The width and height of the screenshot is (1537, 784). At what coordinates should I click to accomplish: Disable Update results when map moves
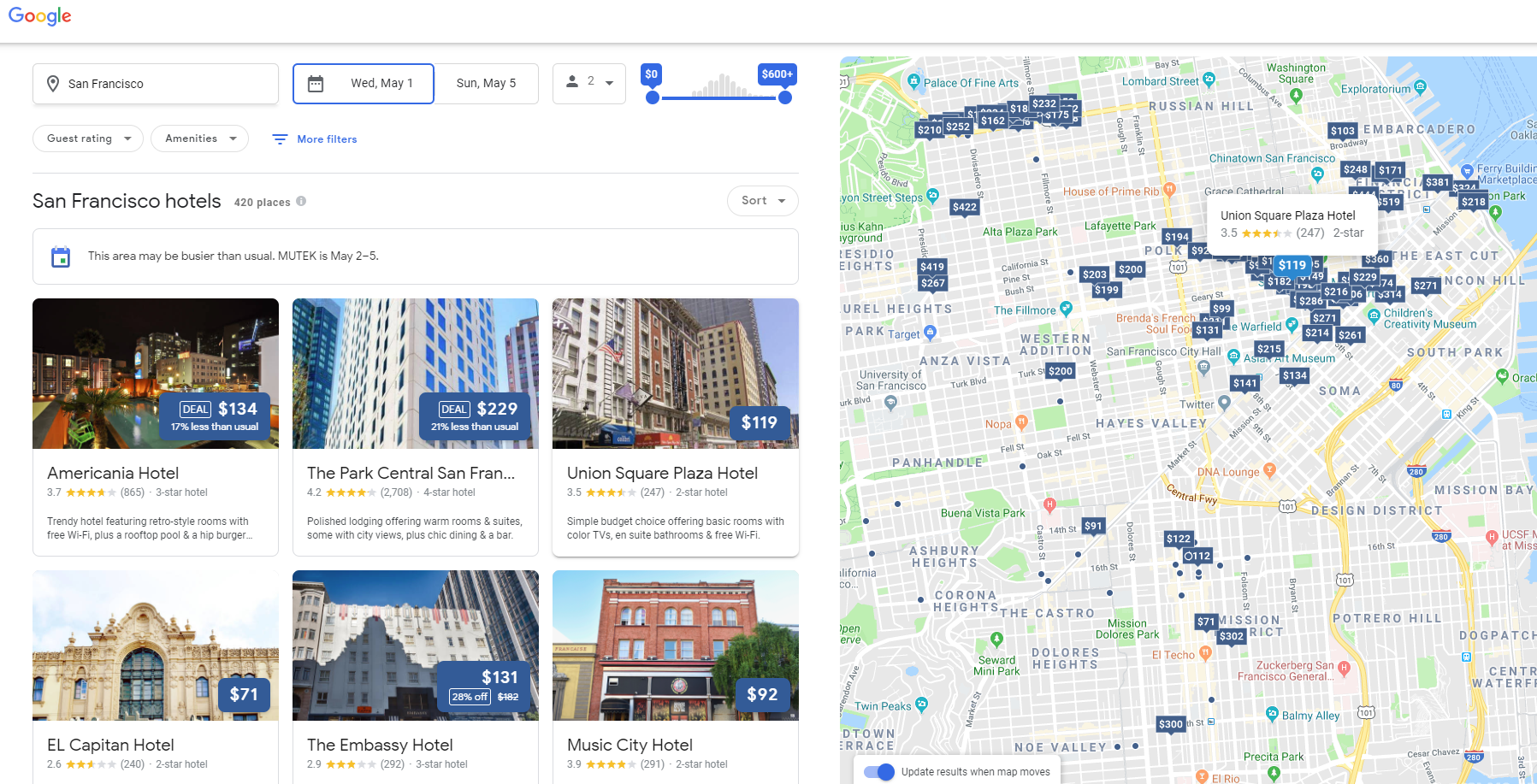pyautogui.click(x=878, y=771)
